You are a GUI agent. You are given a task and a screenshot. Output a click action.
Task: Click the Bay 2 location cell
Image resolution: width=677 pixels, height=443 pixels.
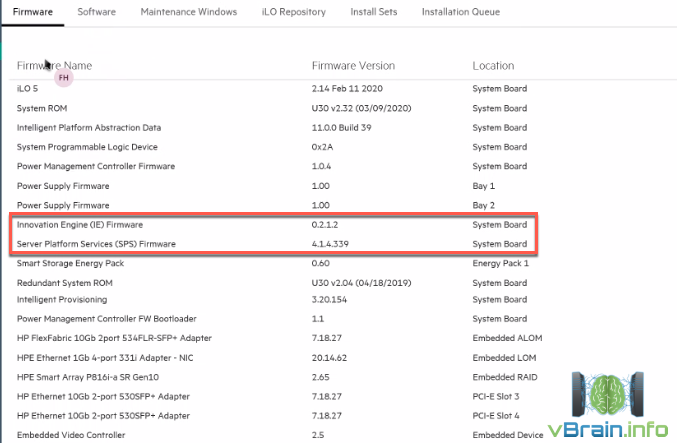pyautogui.click(x=484, y=206)
